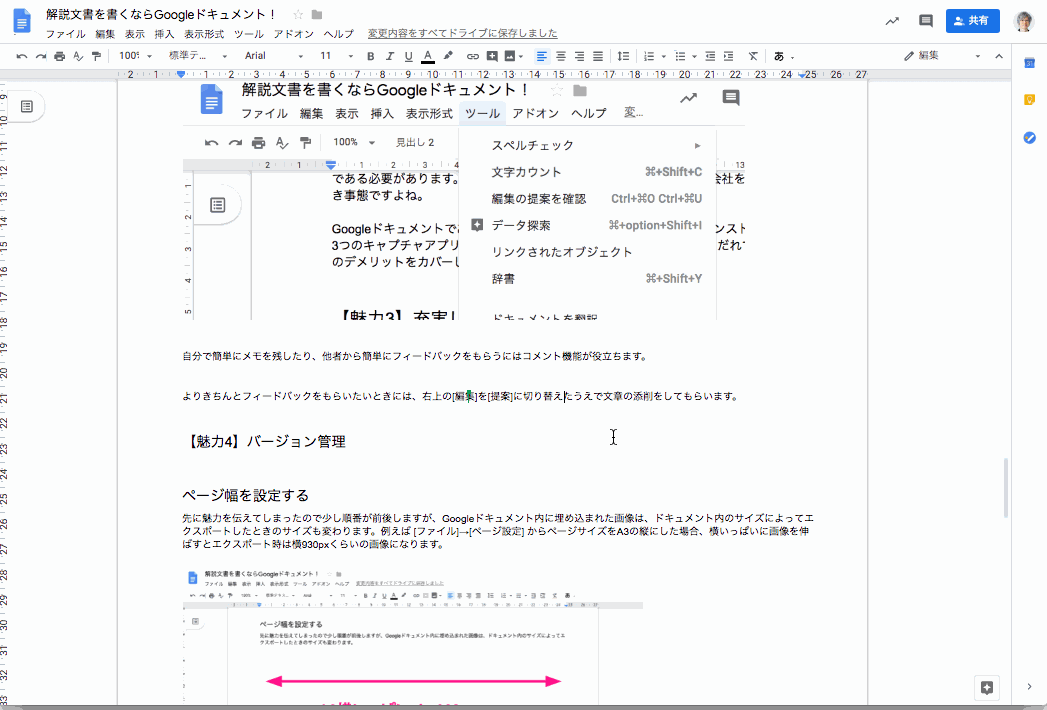1047x710 pixels.
Task: Expand the image insert dropdown arrow
Action: pyautogui.click(x=521, y=57)
